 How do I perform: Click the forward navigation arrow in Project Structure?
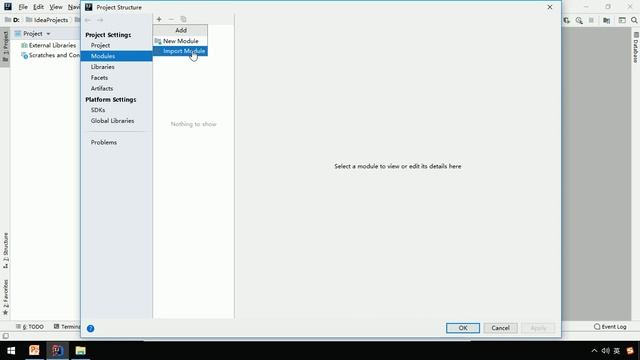100,20
